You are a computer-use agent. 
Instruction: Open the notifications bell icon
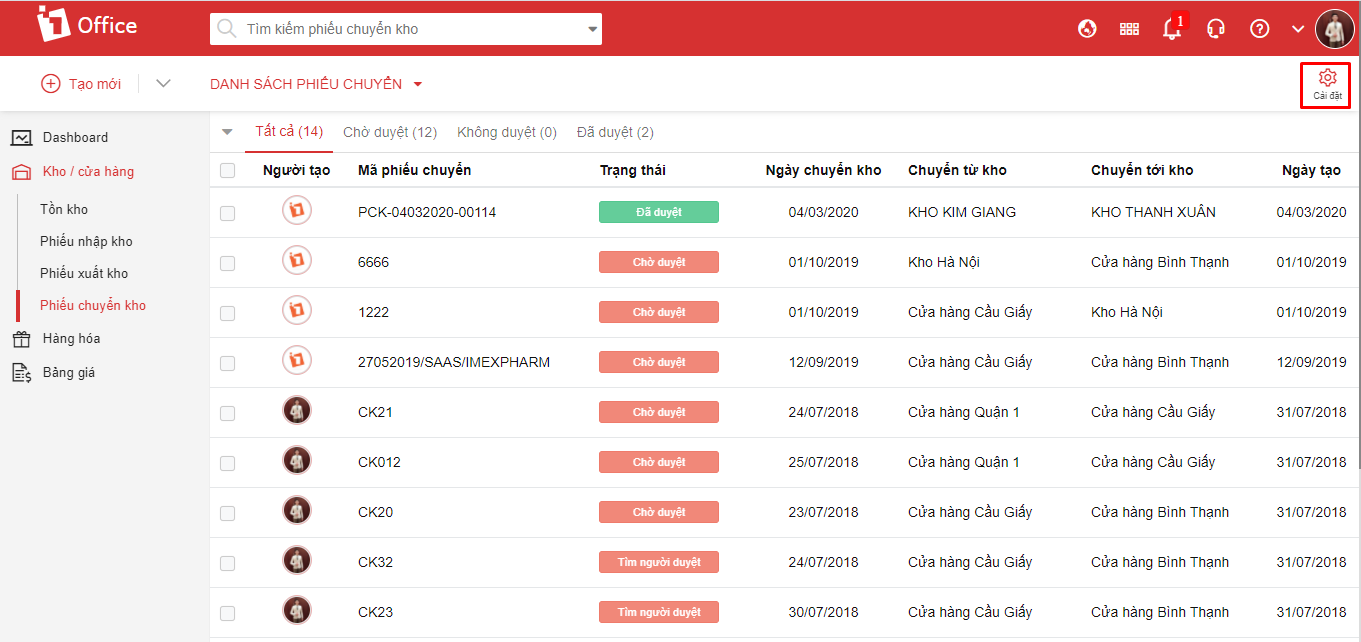1172,29
